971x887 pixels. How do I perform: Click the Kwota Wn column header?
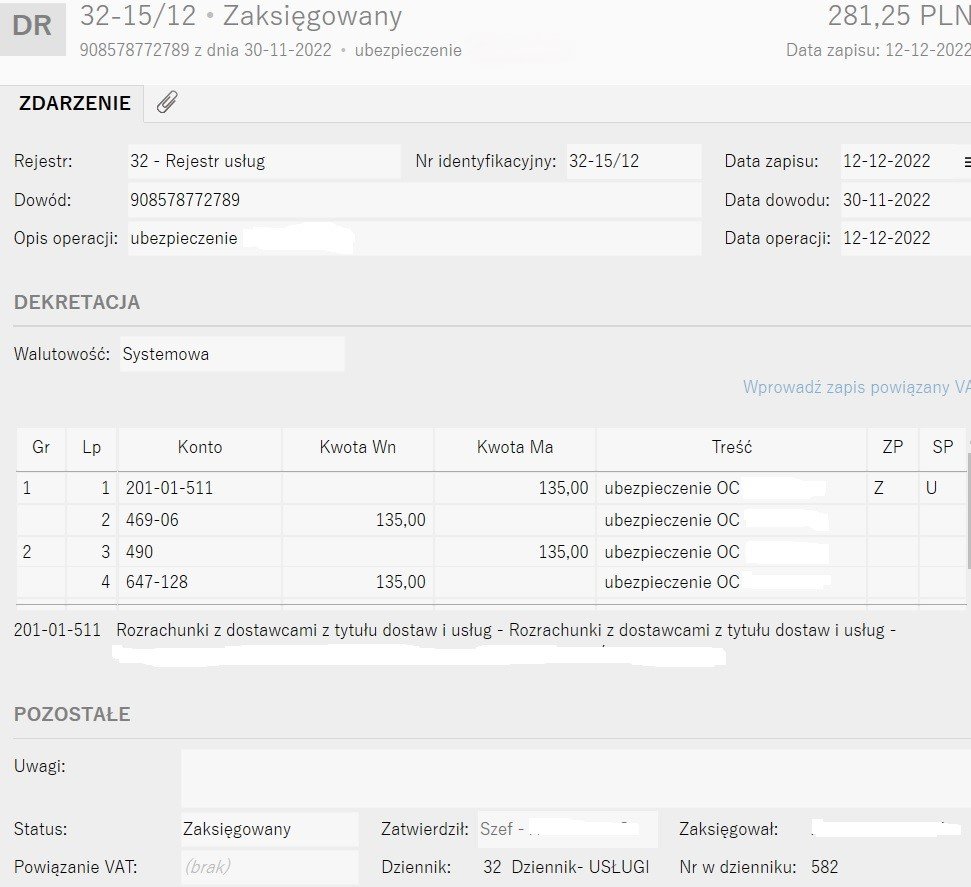357,447
